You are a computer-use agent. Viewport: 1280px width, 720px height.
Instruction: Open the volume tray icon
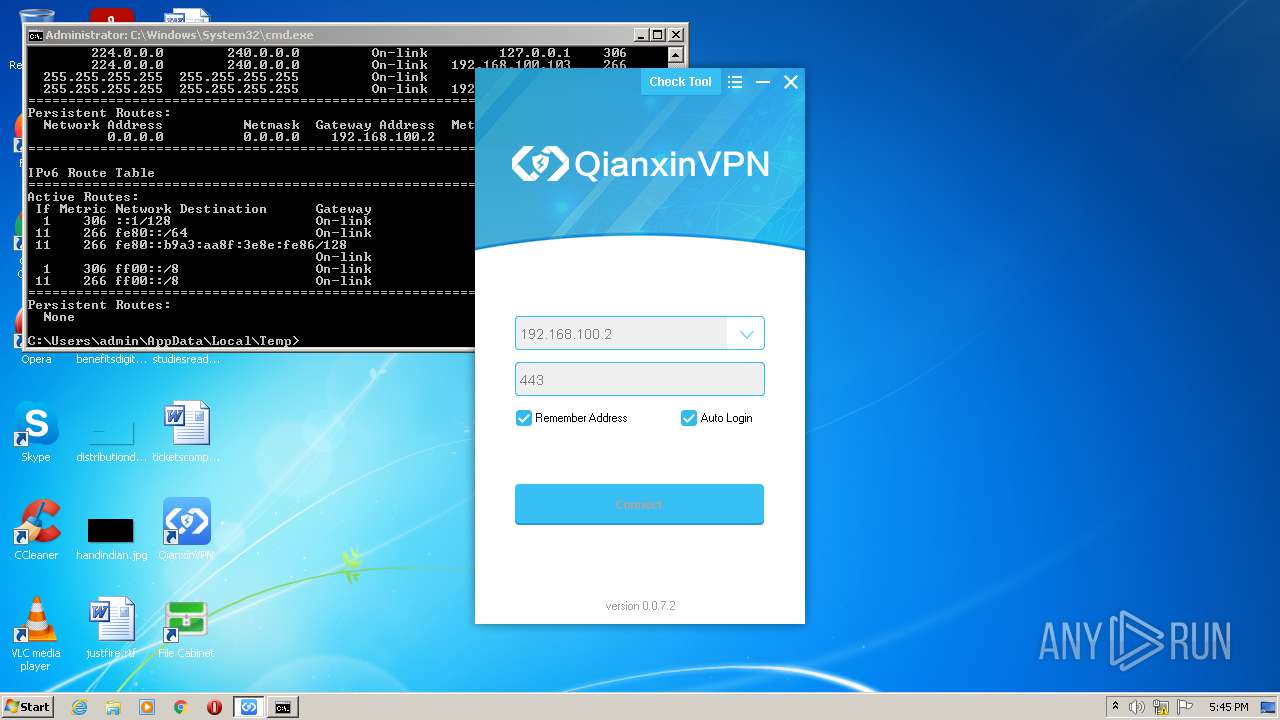[1137, 707]
